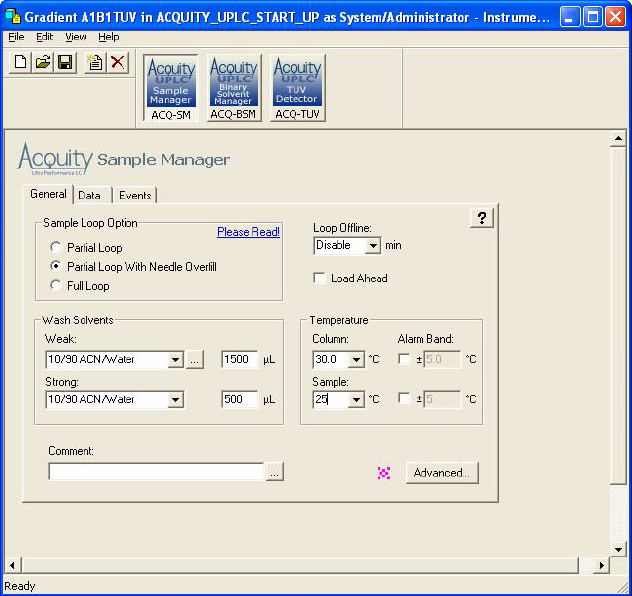632x596 pixels.
Task: Close the Instrument Method window
Action: click(x=615, y=17)
